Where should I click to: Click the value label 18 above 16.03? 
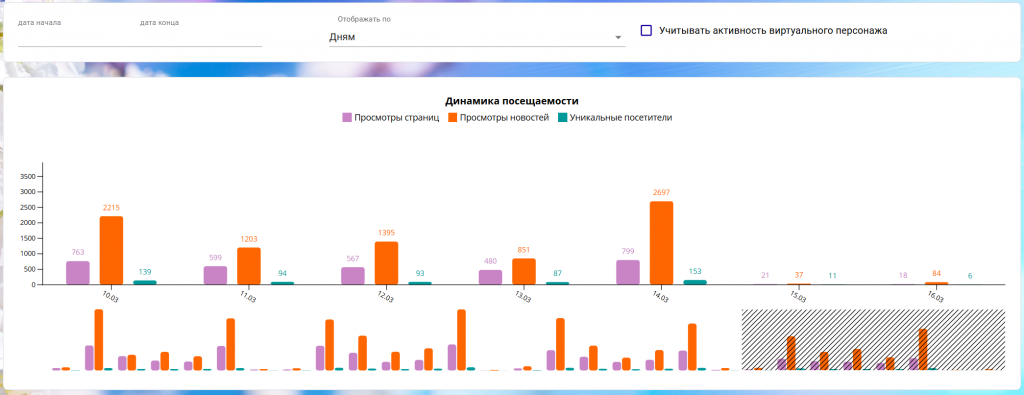[903, 276]
